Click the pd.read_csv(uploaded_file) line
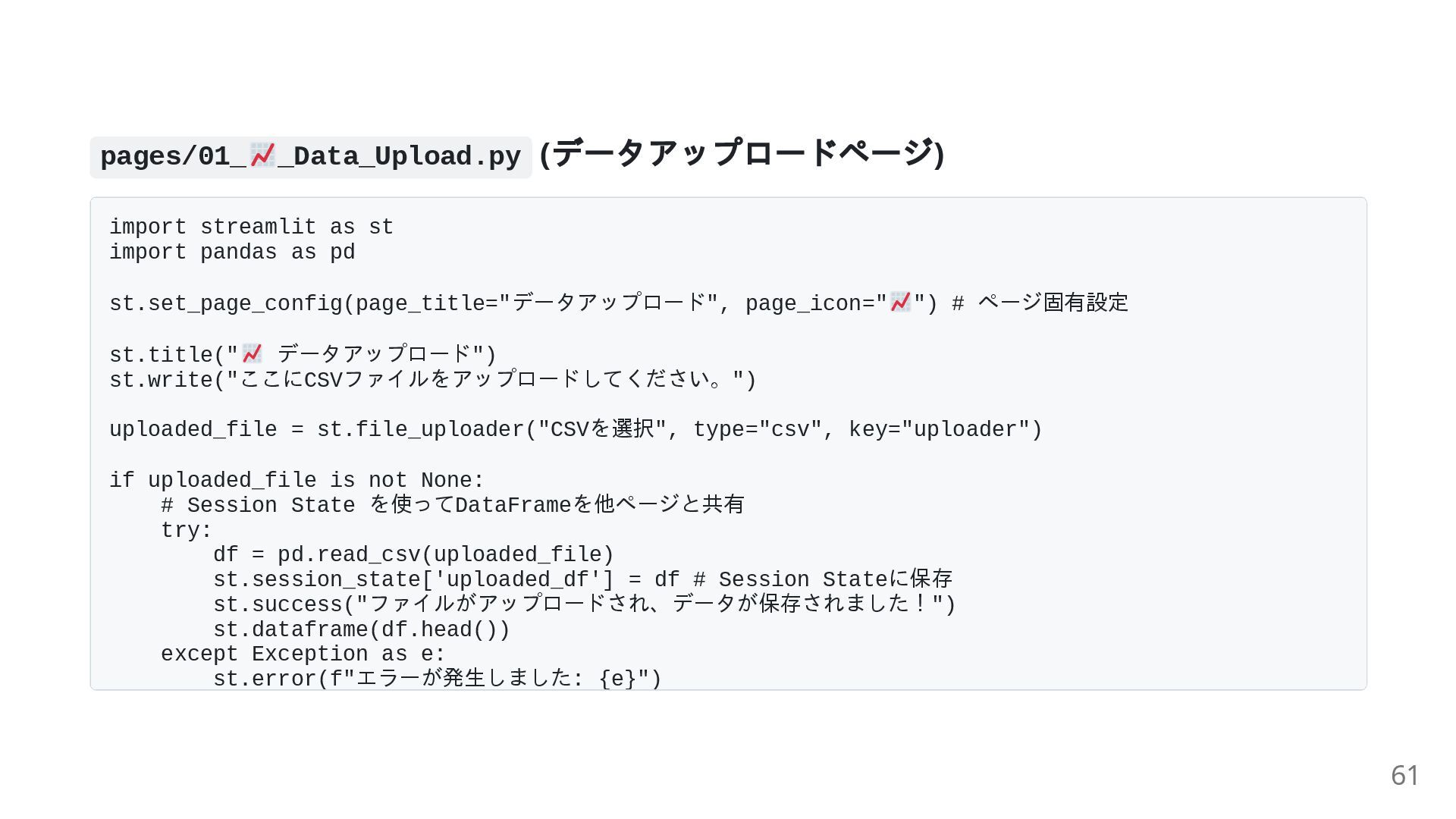Image resolution: width=1456 pixels, height=819 pixels. tap(413, 555)
